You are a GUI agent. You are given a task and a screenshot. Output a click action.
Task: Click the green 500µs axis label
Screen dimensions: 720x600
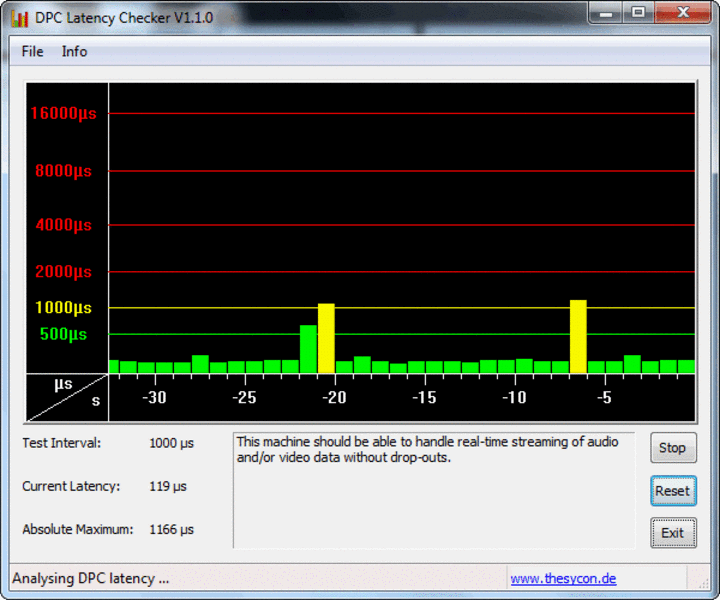[x=63, y=334]
